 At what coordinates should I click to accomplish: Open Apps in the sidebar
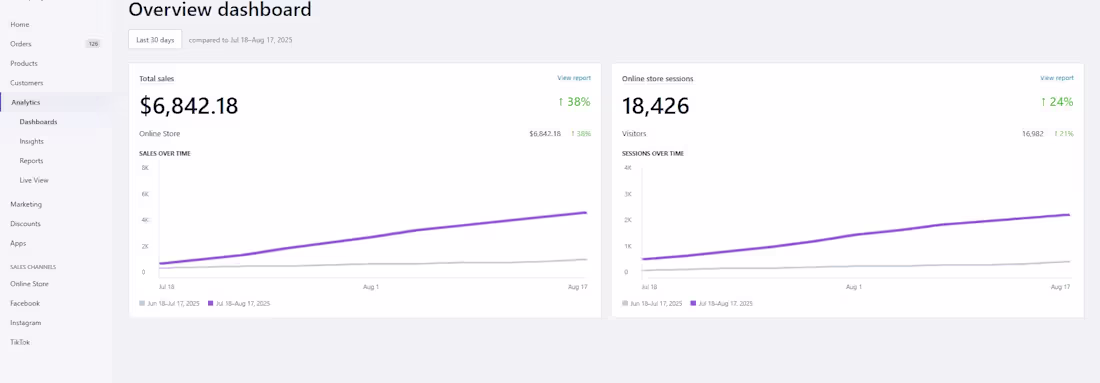pyautogui.click(x=18, y=244)
